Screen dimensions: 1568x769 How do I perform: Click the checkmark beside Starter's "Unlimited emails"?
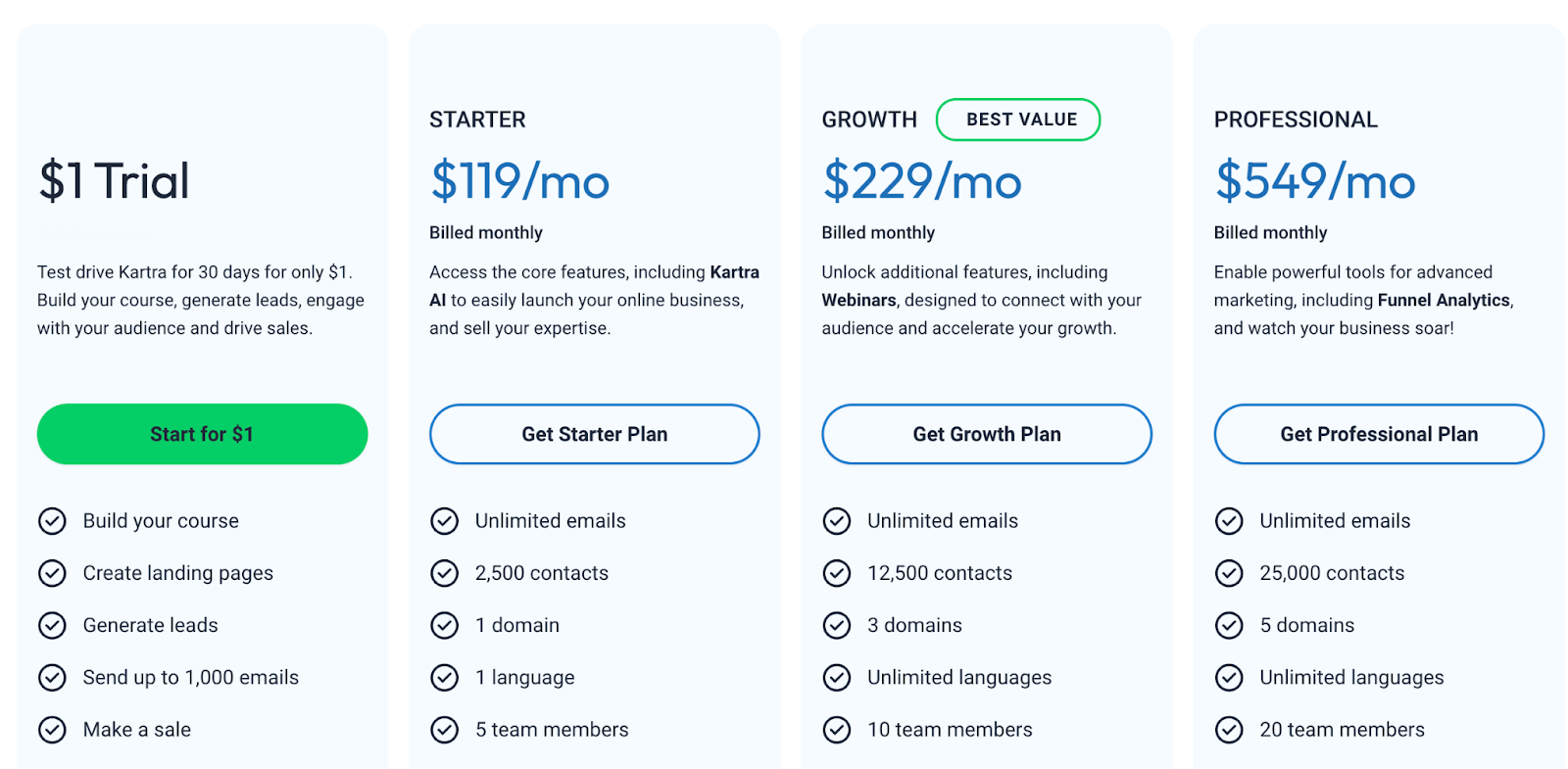[x=445, y=520]
